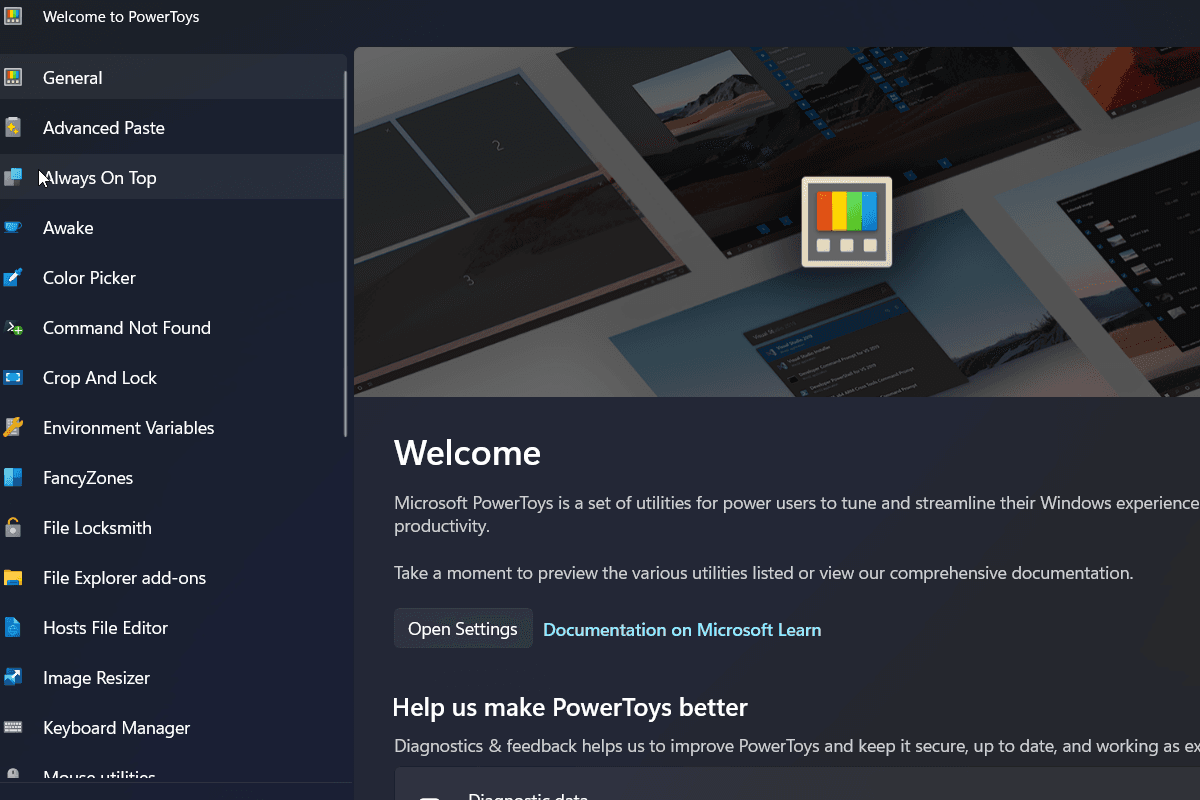The width and height of the screenshot is (1200, 800).
Task: Click the Image Resizer icon
Action: point(12,677)
